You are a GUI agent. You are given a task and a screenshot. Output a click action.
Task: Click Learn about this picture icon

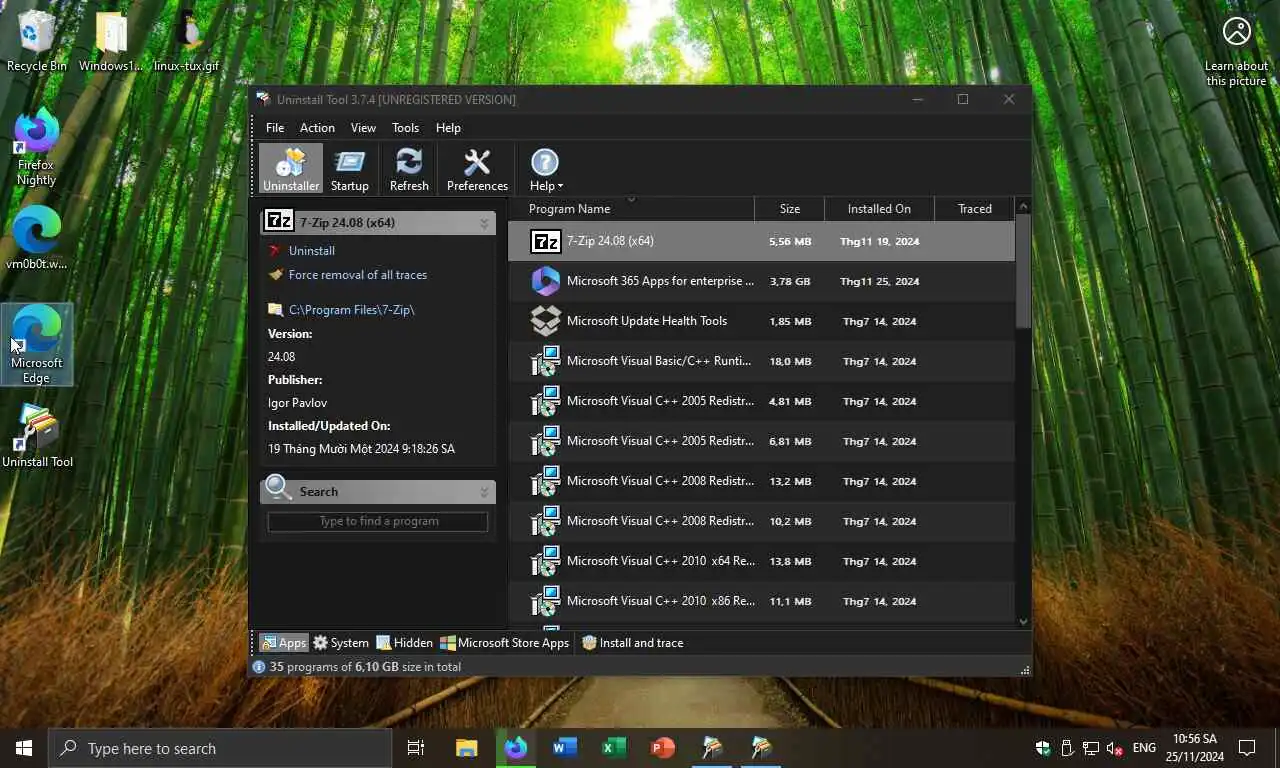click(x=1237, y=32)
